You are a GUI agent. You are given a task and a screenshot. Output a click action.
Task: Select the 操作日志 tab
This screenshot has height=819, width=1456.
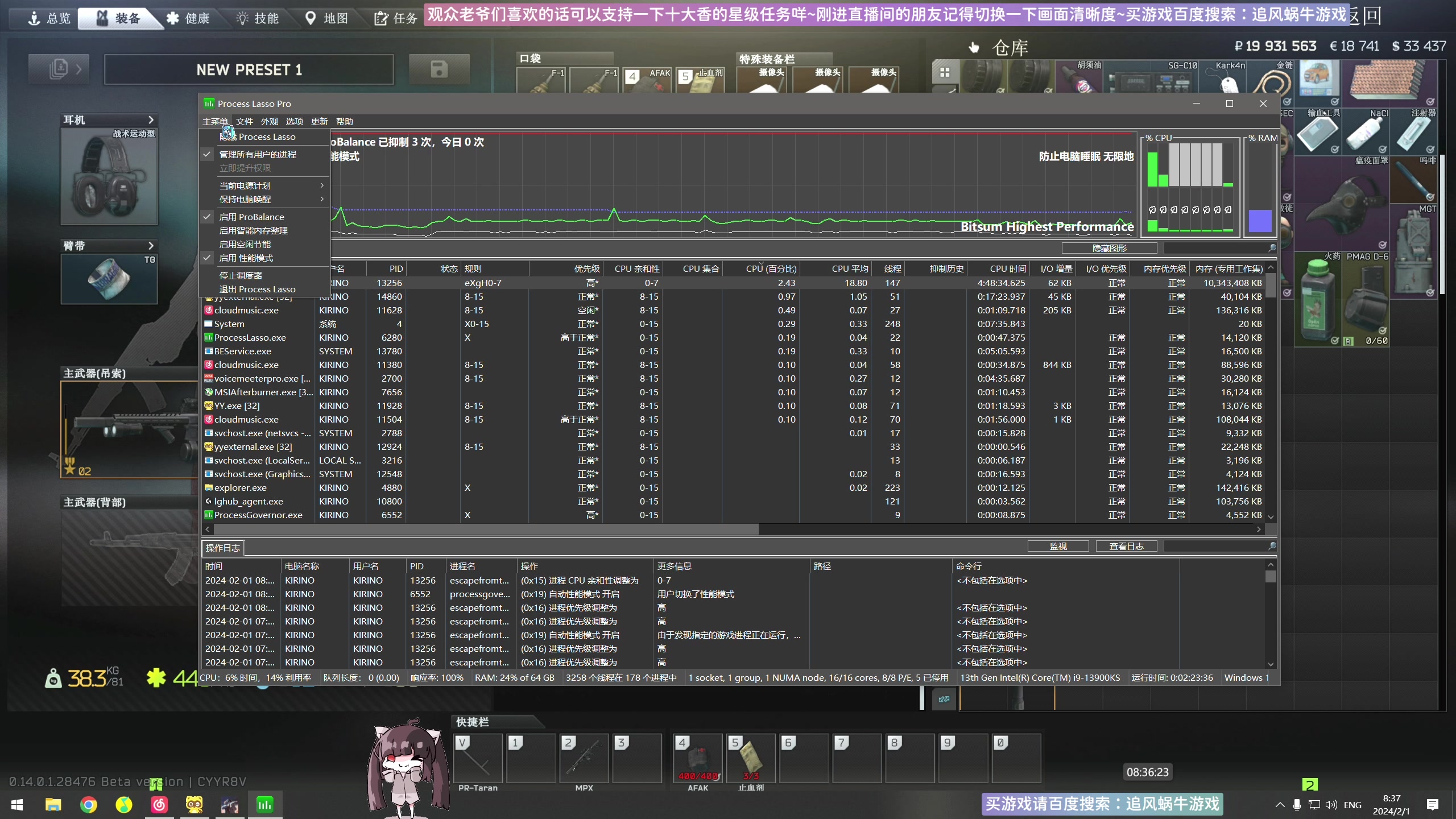click(x=223, y=548)
